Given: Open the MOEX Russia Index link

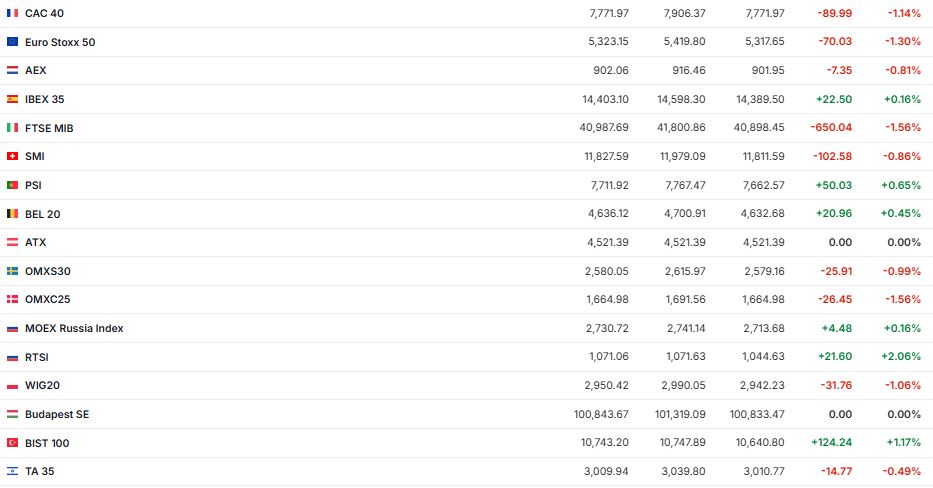Looking at the screenshot, I should (x=74, y=328).
